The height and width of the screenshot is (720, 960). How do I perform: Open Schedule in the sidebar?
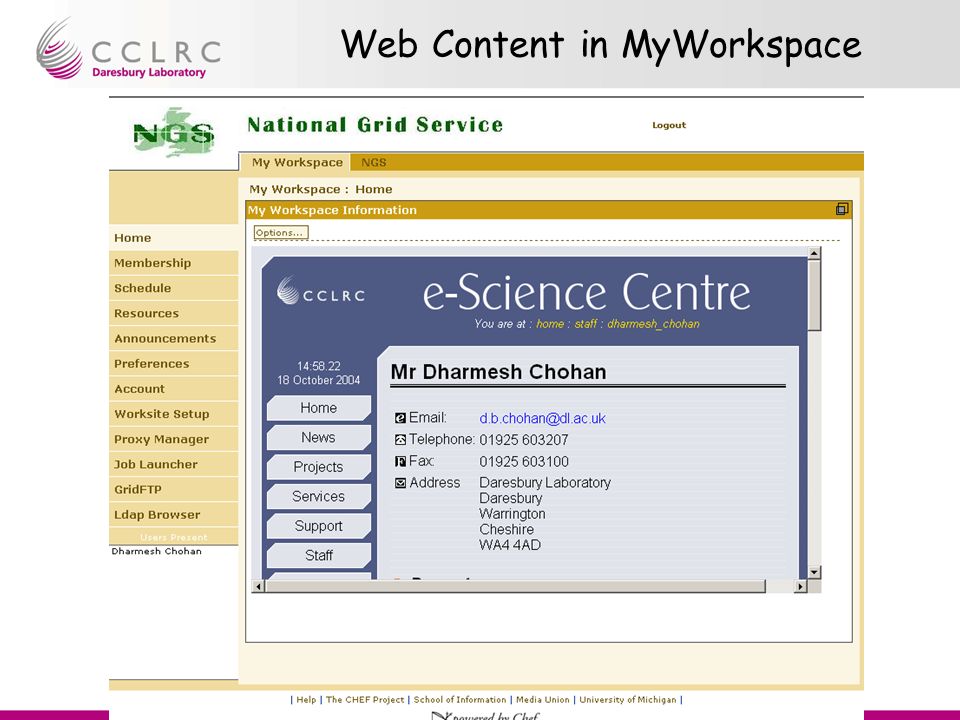[x=173, y=288]
